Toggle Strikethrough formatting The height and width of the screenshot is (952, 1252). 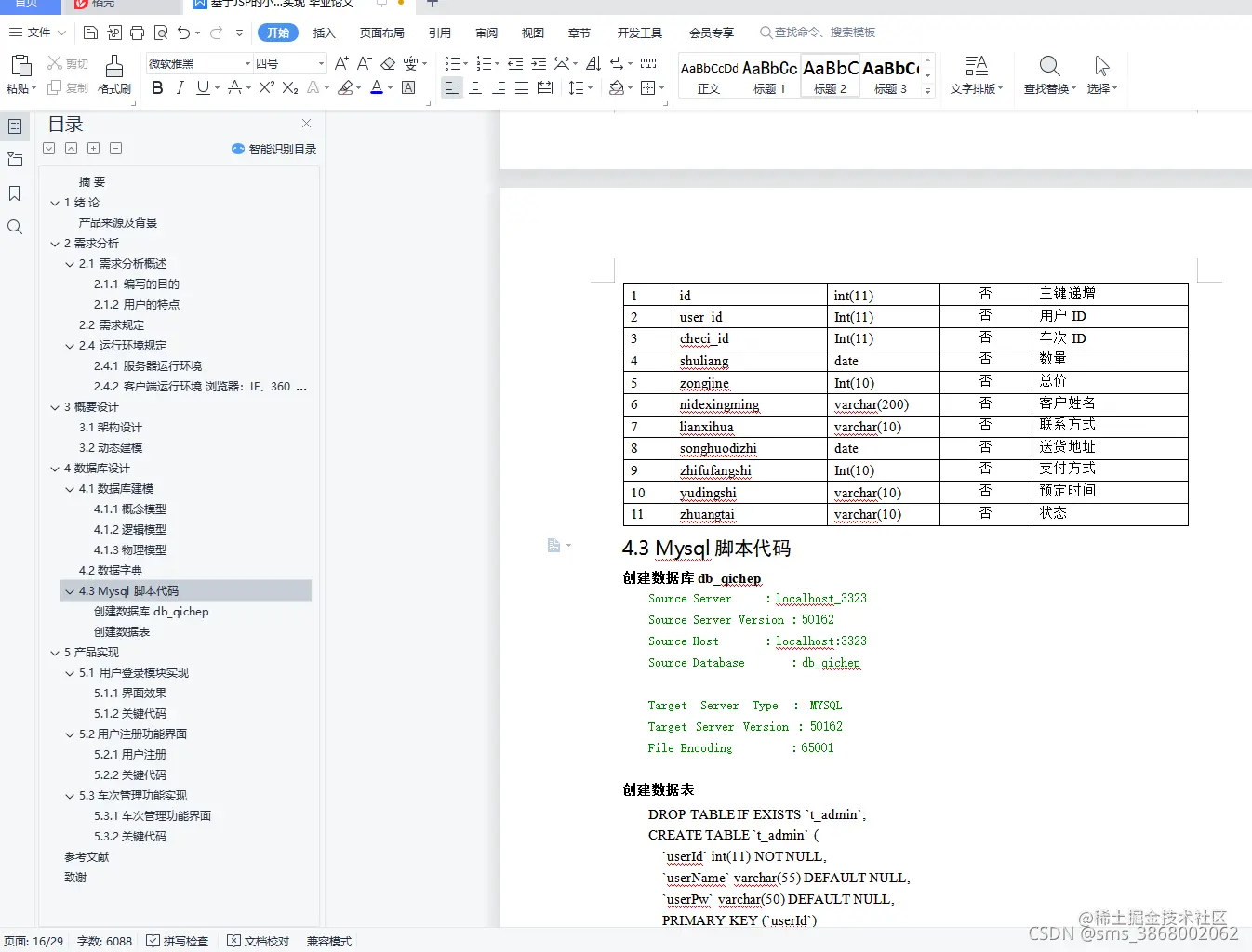234,87
